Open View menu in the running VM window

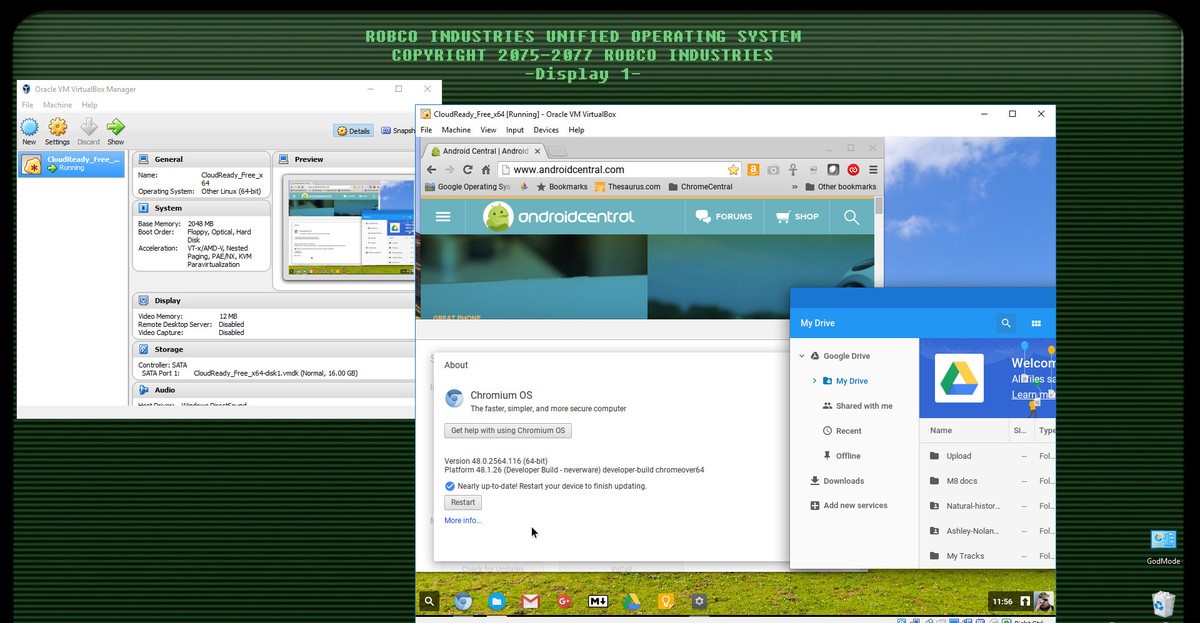coord(488,130)
